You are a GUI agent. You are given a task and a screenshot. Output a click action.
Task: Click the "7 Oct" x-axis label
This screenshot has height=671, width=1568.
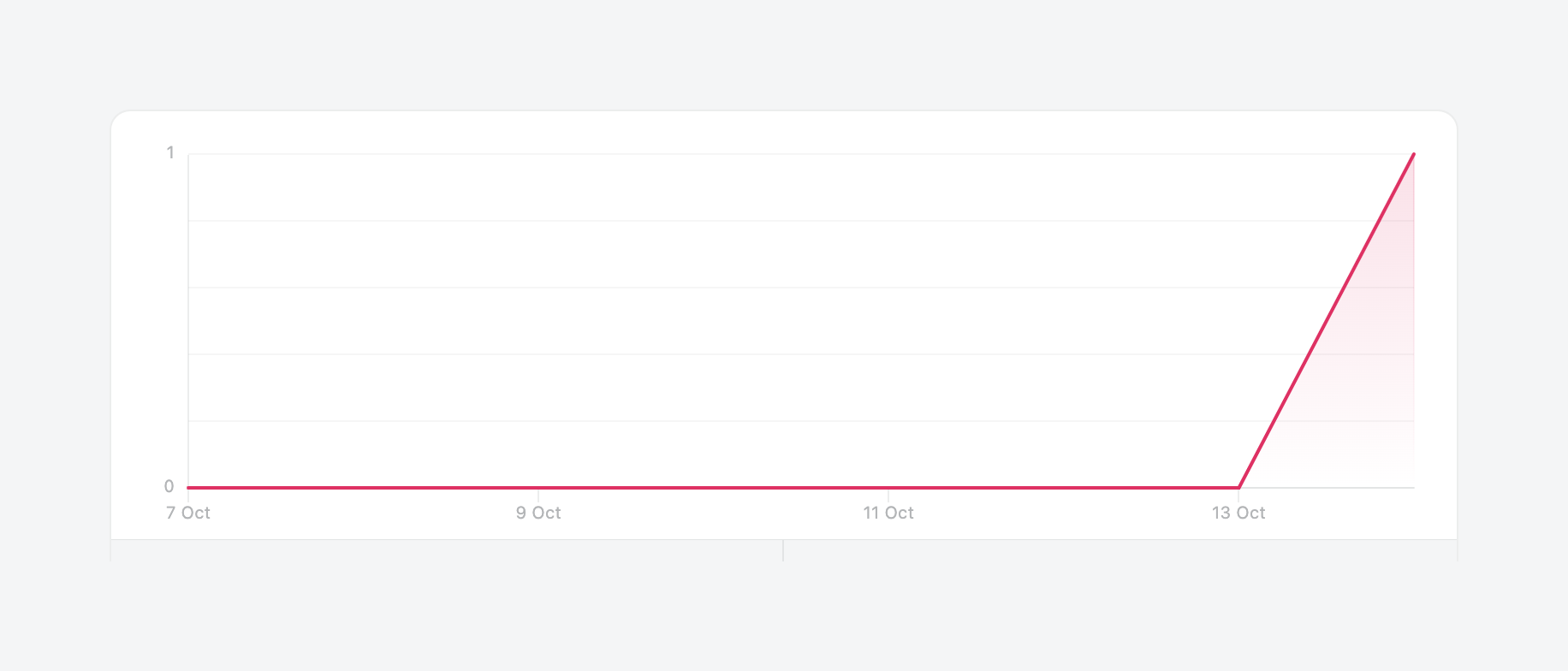click(x=188, y=513)
